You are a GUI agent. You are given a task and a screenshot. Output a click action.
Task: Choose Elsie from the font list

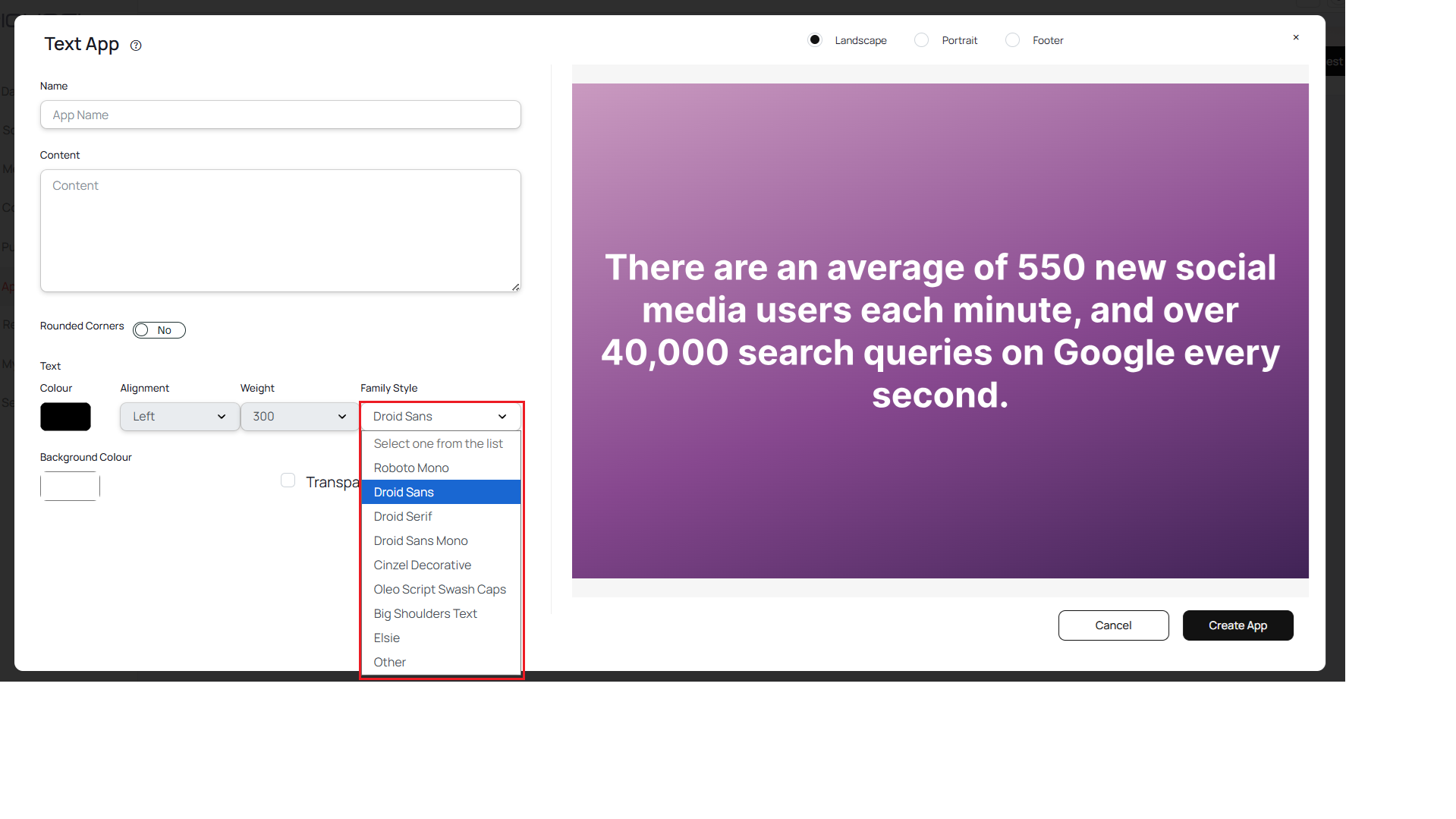point(387,638)
